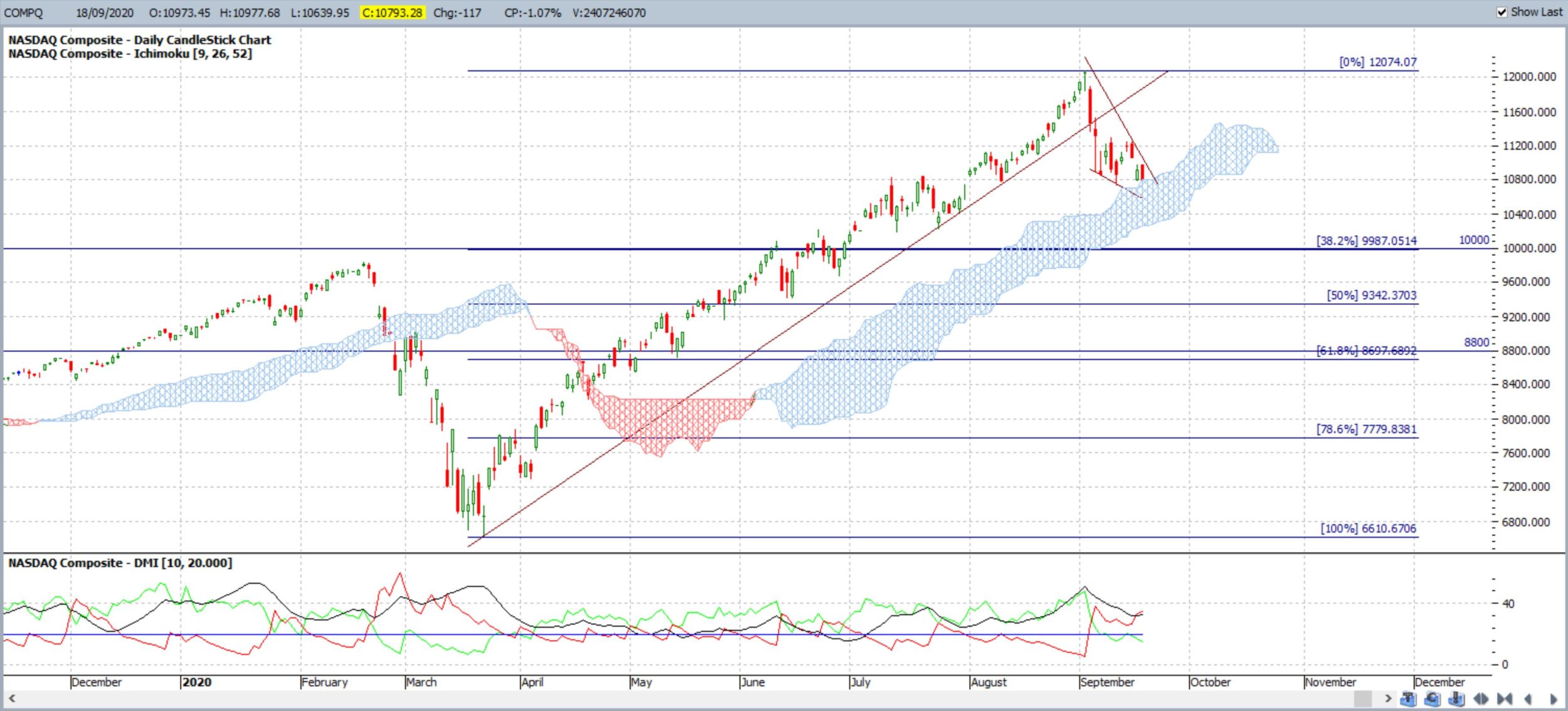Click the highlighted close value C:10793.28

tap(393, 13)
